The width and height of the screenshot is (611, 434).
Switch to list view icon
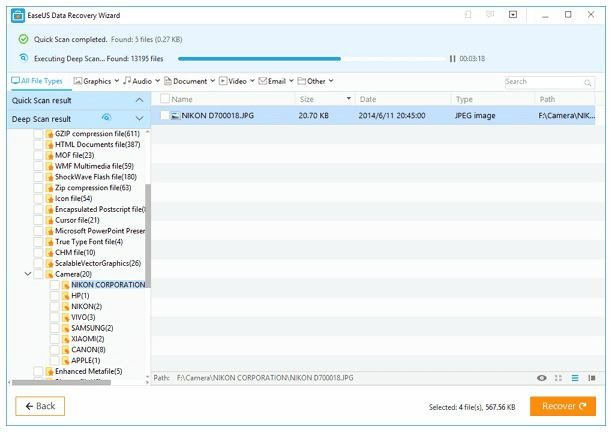[575, 378]
